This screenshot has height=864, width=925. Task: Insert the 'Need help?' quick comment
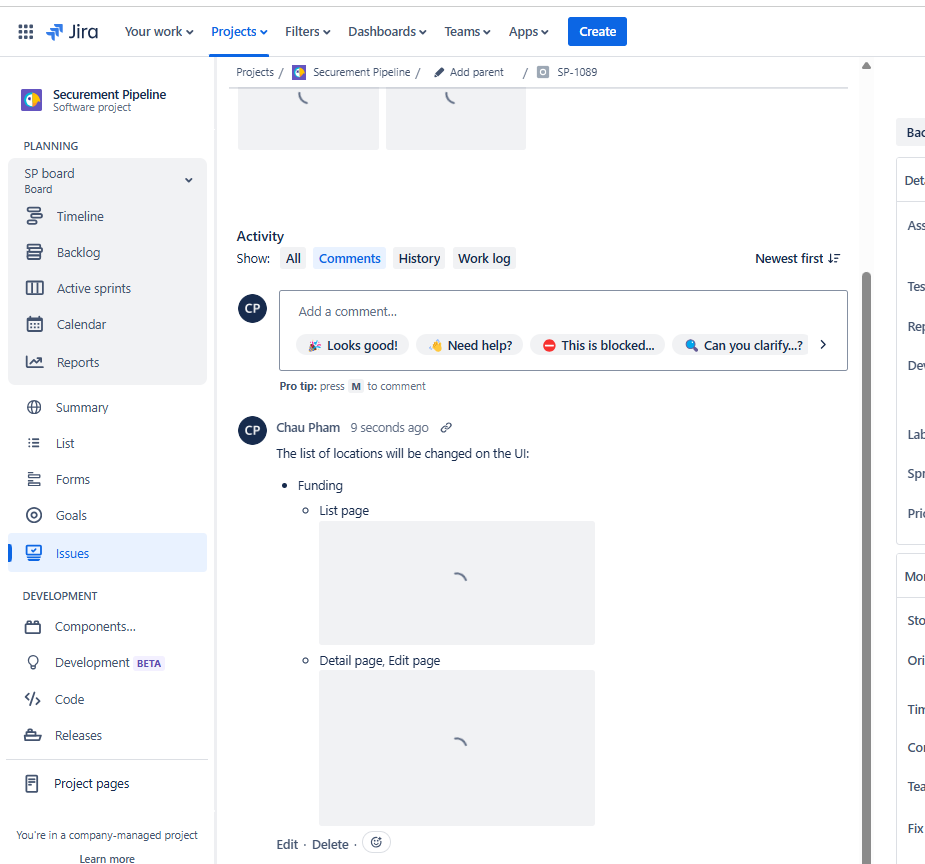[x=470, y=345]
